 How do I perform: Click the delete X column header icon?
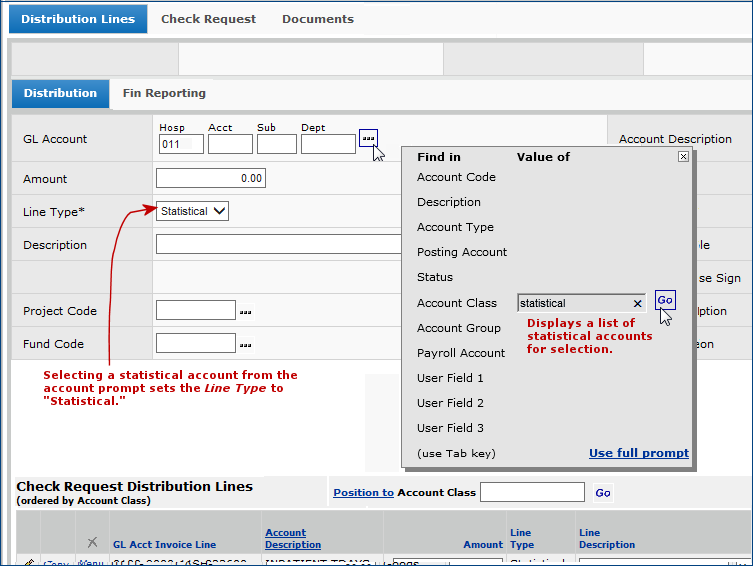click(x=92, y=543)
